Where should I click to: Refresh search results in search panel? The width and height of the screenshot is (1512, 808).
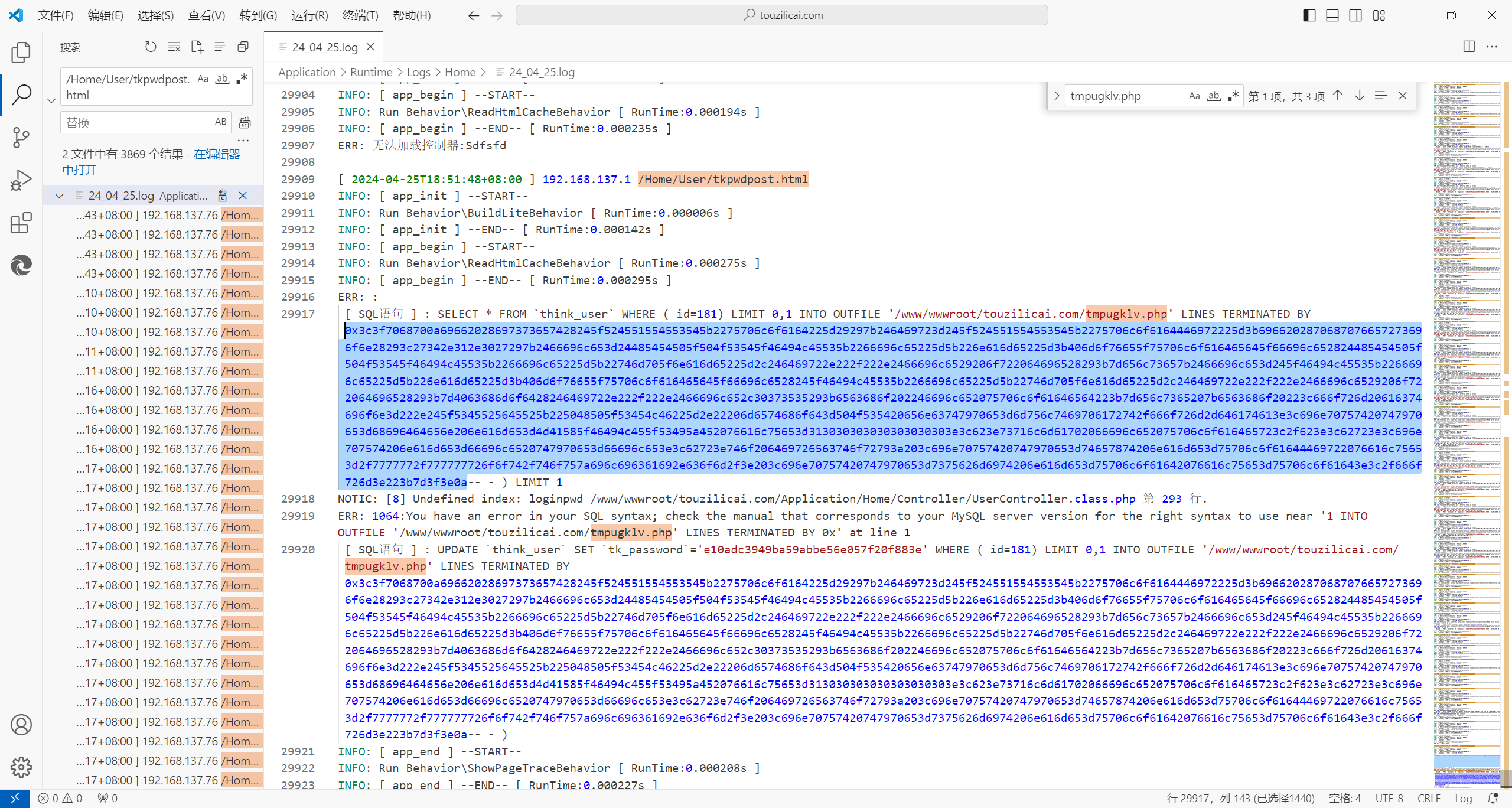point(151,47)
